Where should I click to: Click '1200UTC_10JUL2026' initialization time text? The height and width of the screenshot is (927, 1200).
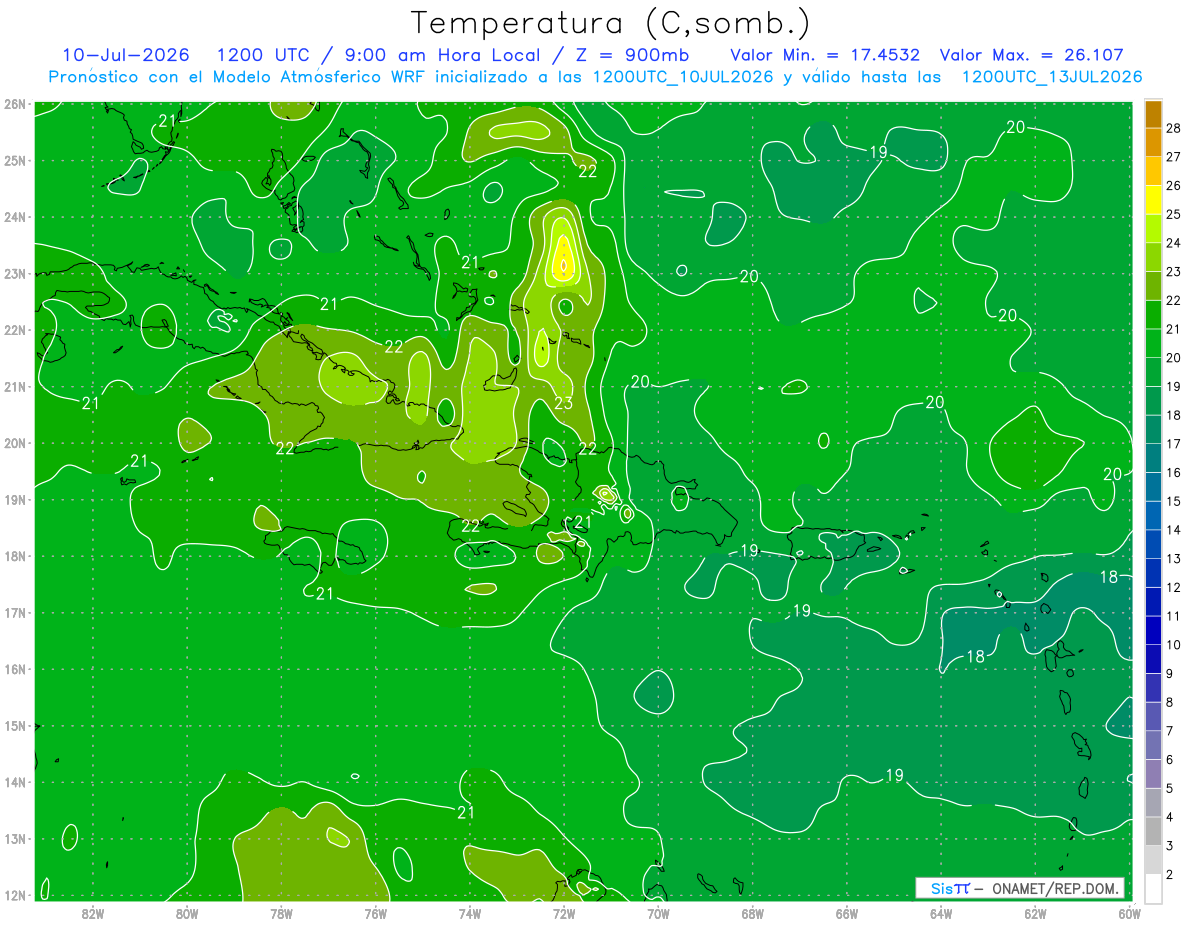click(x=683, y=77)
